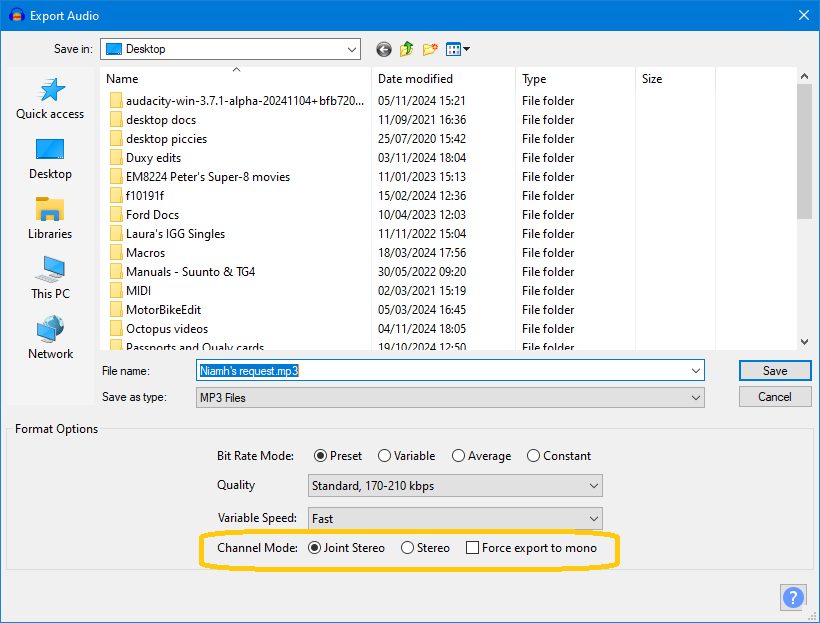Enable Force export to mono
Viewport: 820px width, 623px height.
tap(473, 548)
